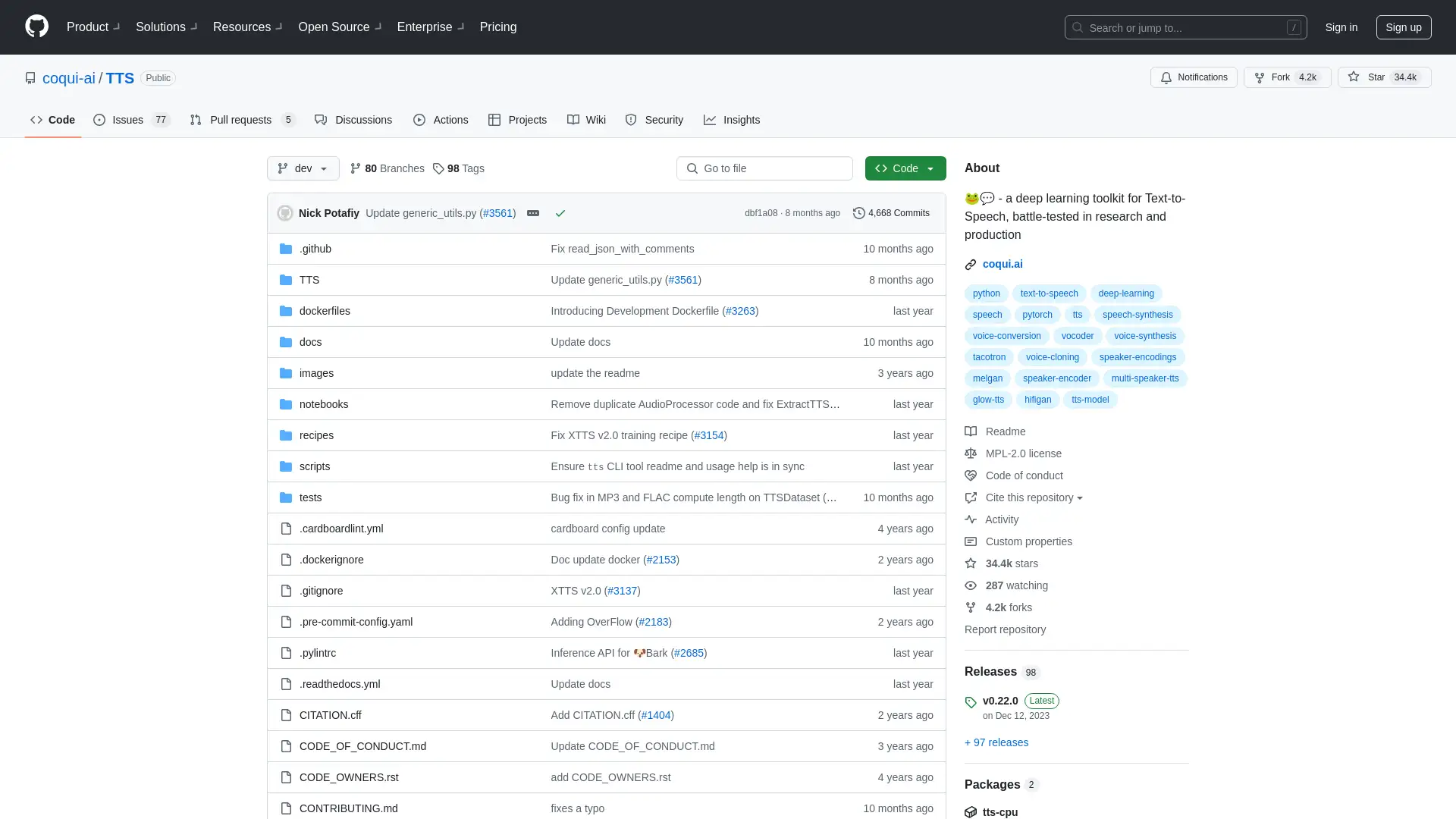Expand the dev branch selector dropdown
This screenshot has height=819, width=1456.
click(303, 168)
